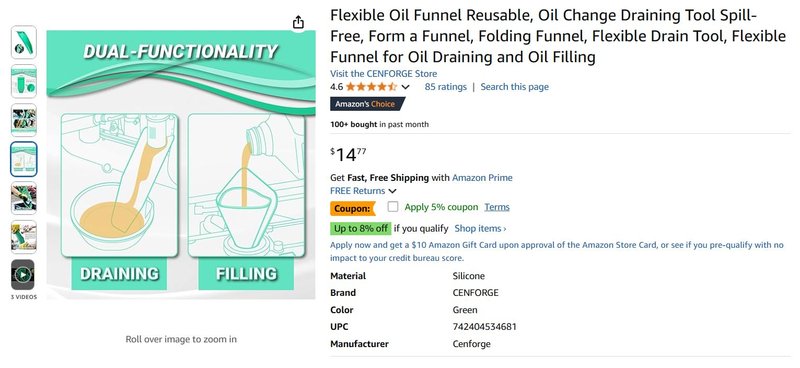Screen dimensions: 800x368
Task: Expand the FREE Returns chevron
Action: click(392, 191)
